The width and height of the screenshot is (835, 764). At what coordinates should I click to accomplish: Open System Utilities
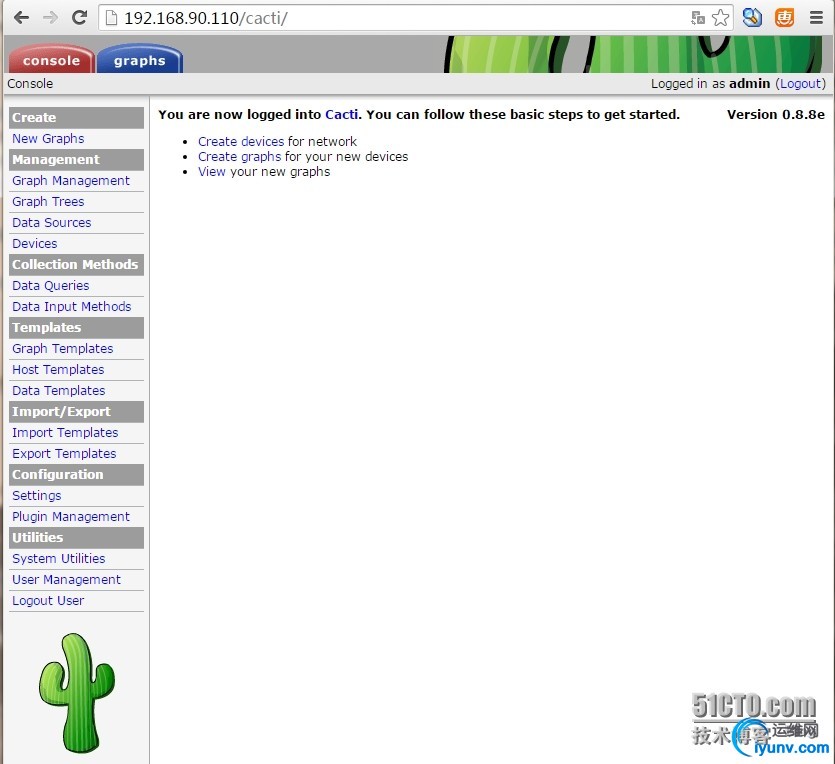[59, 558]
